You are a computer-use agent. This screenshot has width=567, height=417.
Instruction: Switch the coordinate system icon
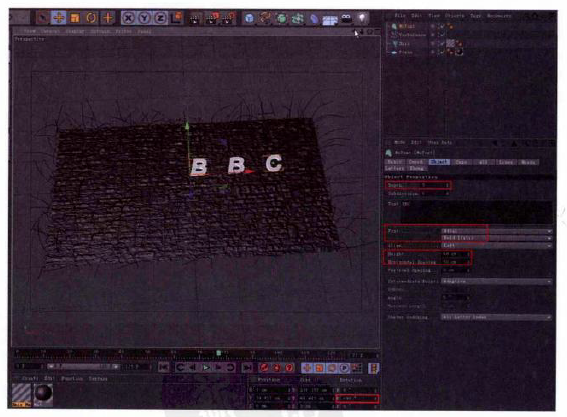tap(177, 18)
